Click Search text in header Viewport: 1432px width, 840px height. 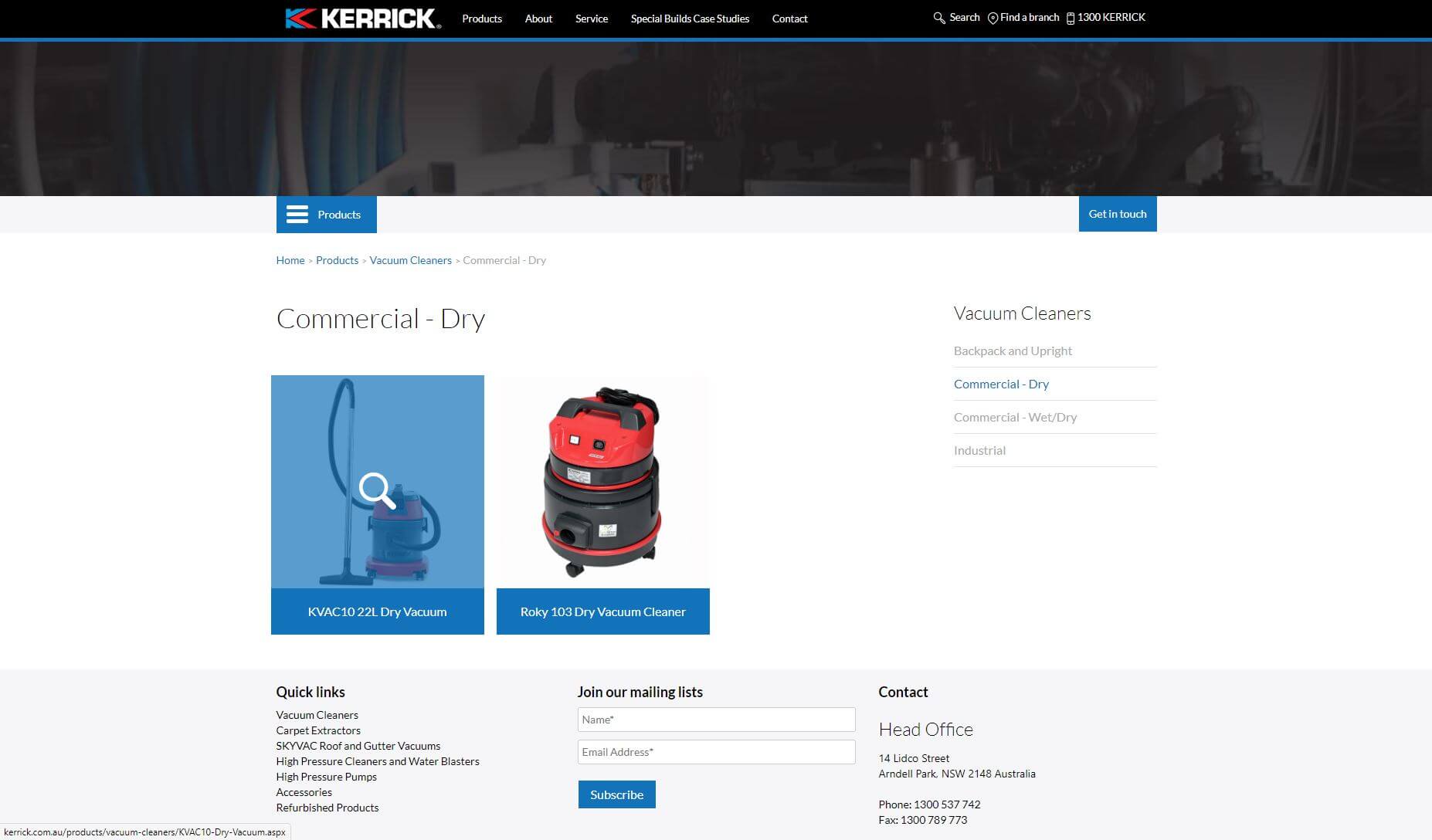[x=964, y=17]
